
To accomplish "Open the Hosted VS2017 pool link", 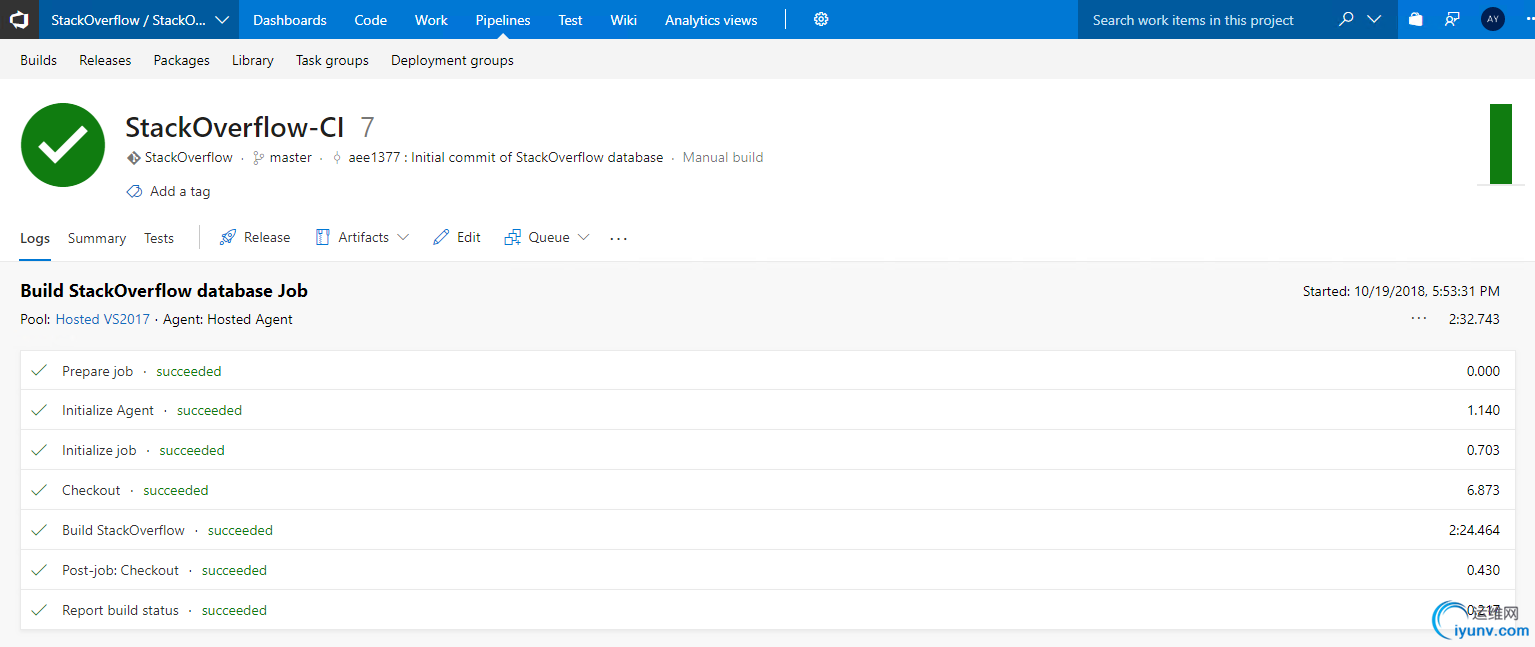I will coord(102,319).
